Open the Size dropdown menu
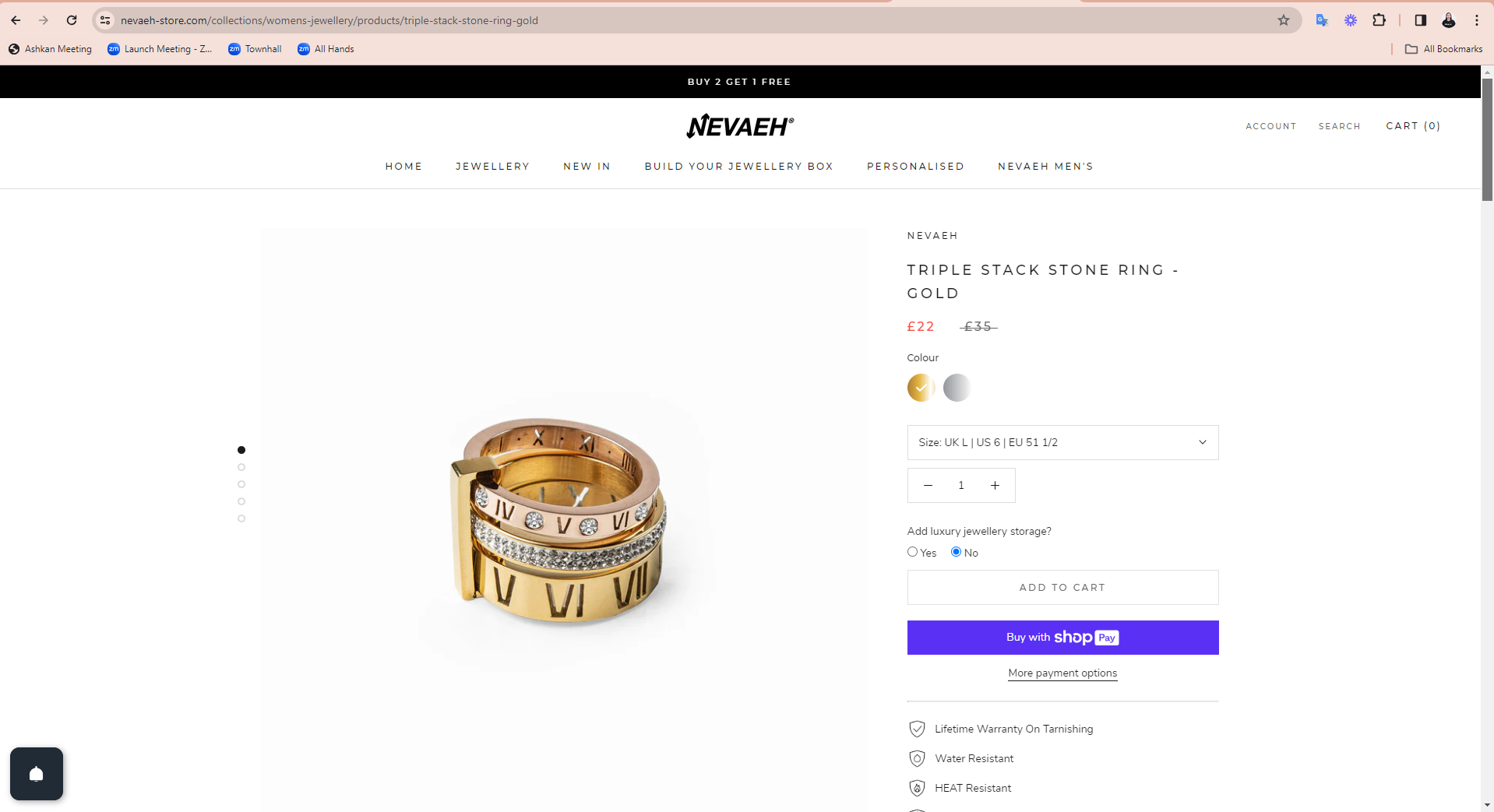This screenshot has width=1494, height=812. (x=1062, y=442)
